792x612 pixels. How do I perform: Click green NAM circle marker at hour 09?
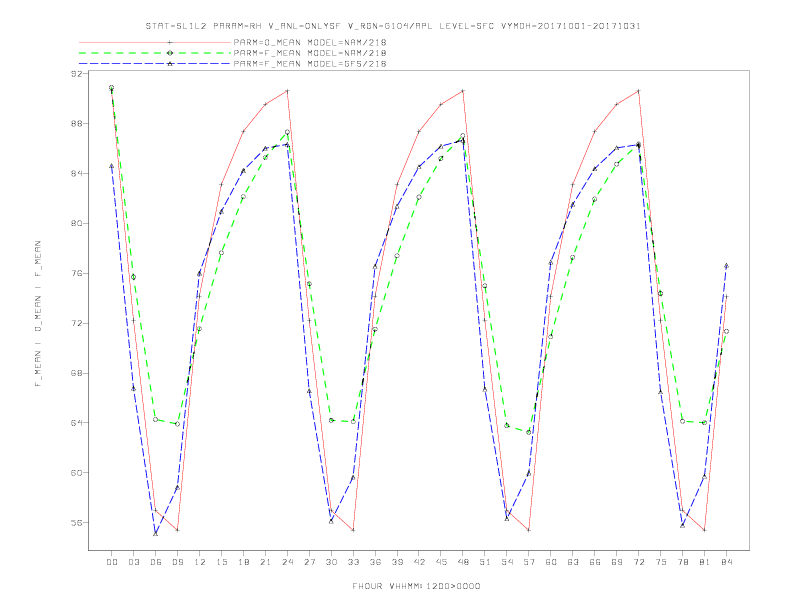pyautogui.click(x=177, y=424)
